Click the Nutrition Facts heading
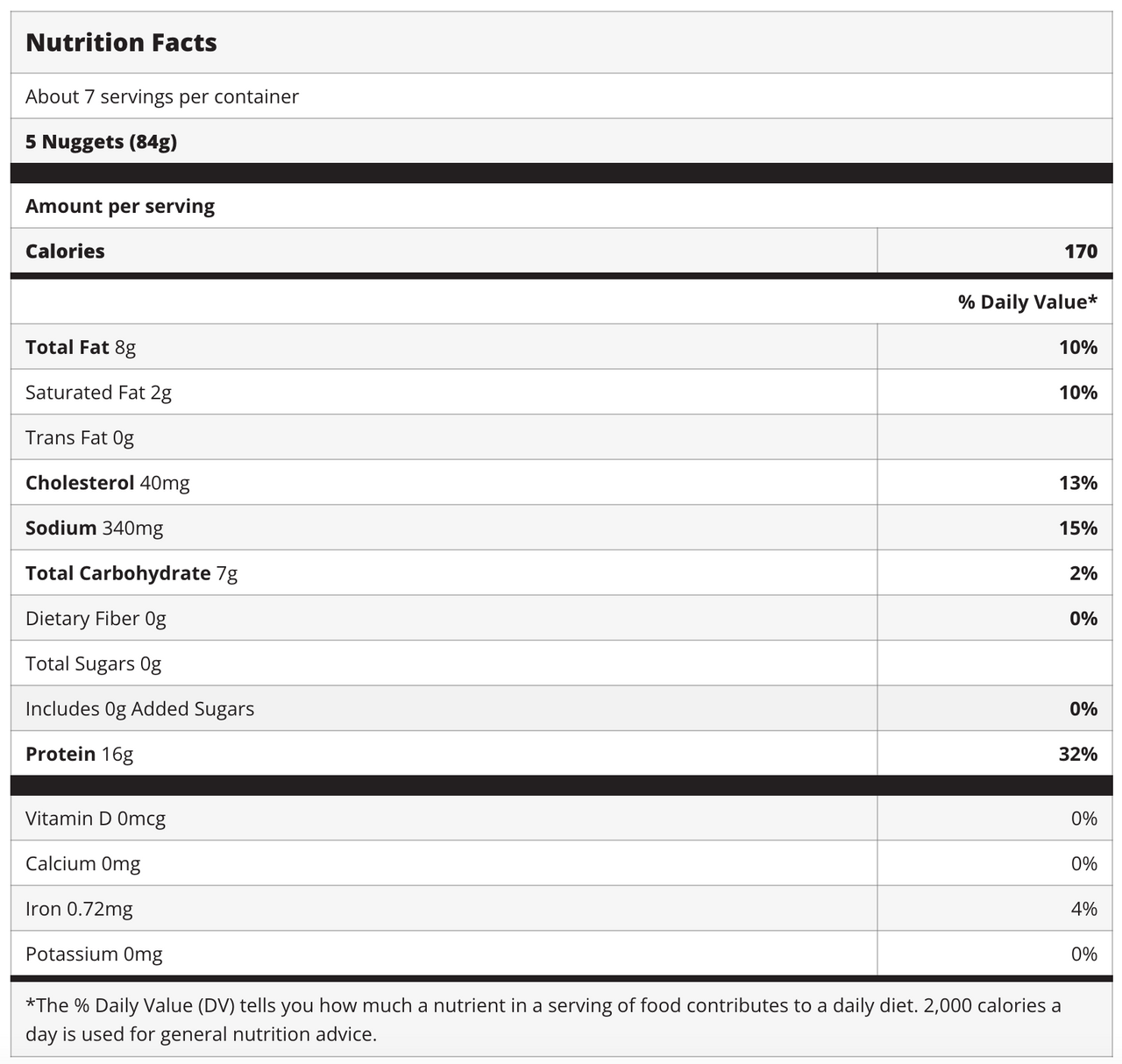Screen dimensions: 1122x1064 [x=121, y=43]
